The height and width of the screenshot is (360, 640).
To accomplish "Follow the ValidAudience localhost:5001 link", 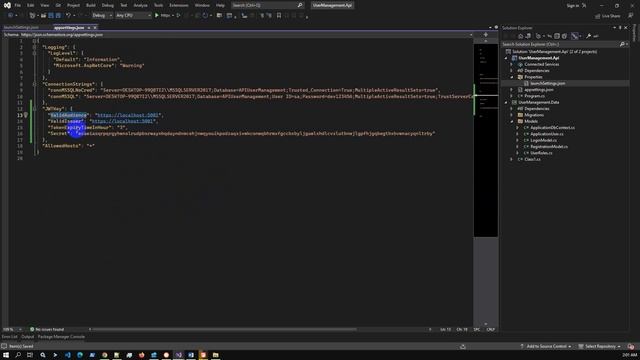I will pyautogui.click(x=127, y=115).
